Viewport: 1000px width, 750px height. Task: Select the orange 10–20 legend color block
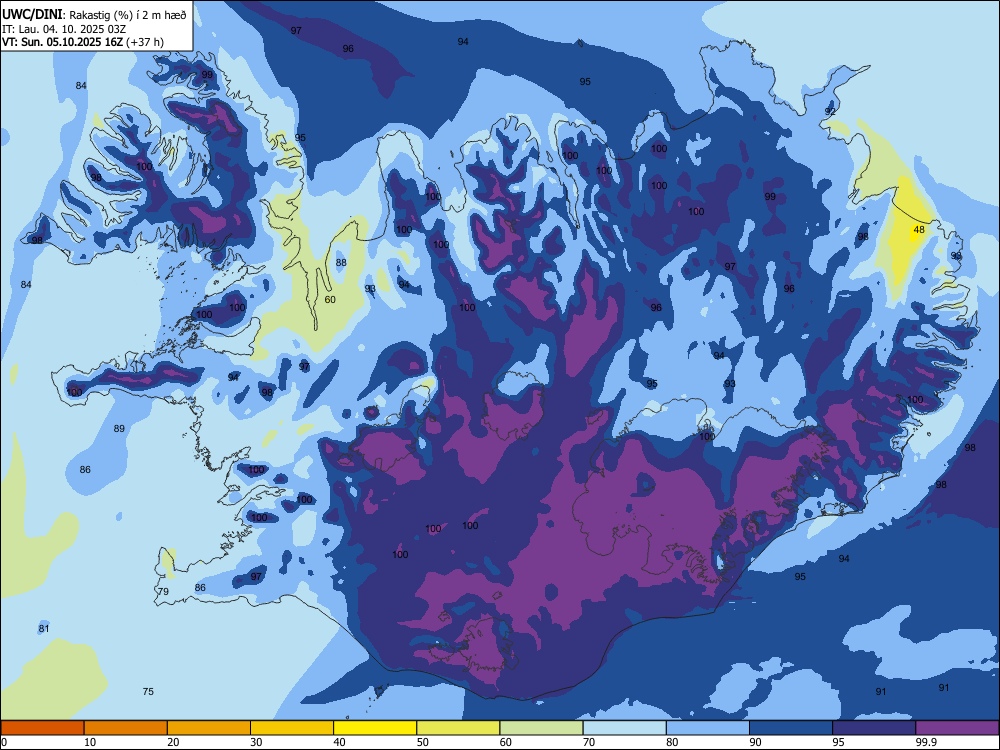coord(126,728)
